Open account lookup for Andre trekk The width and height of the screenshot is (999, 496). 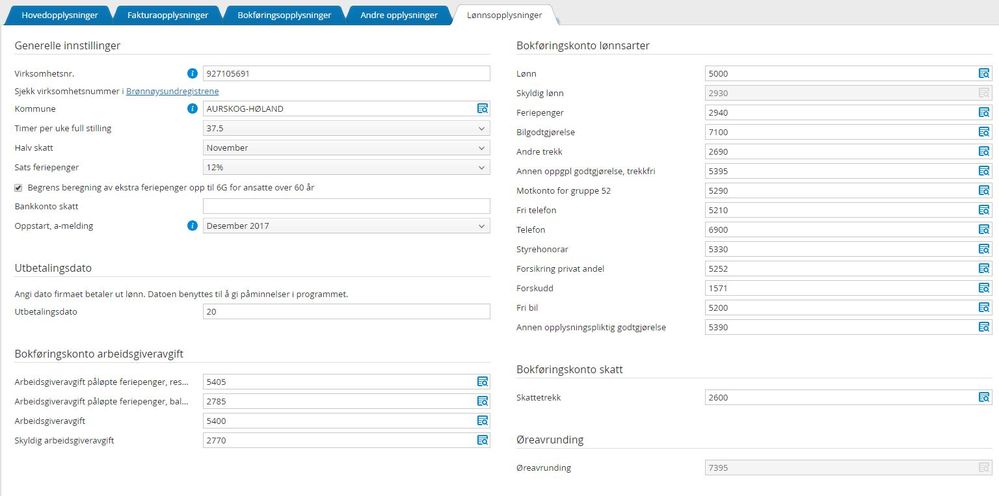pos(984,152)
